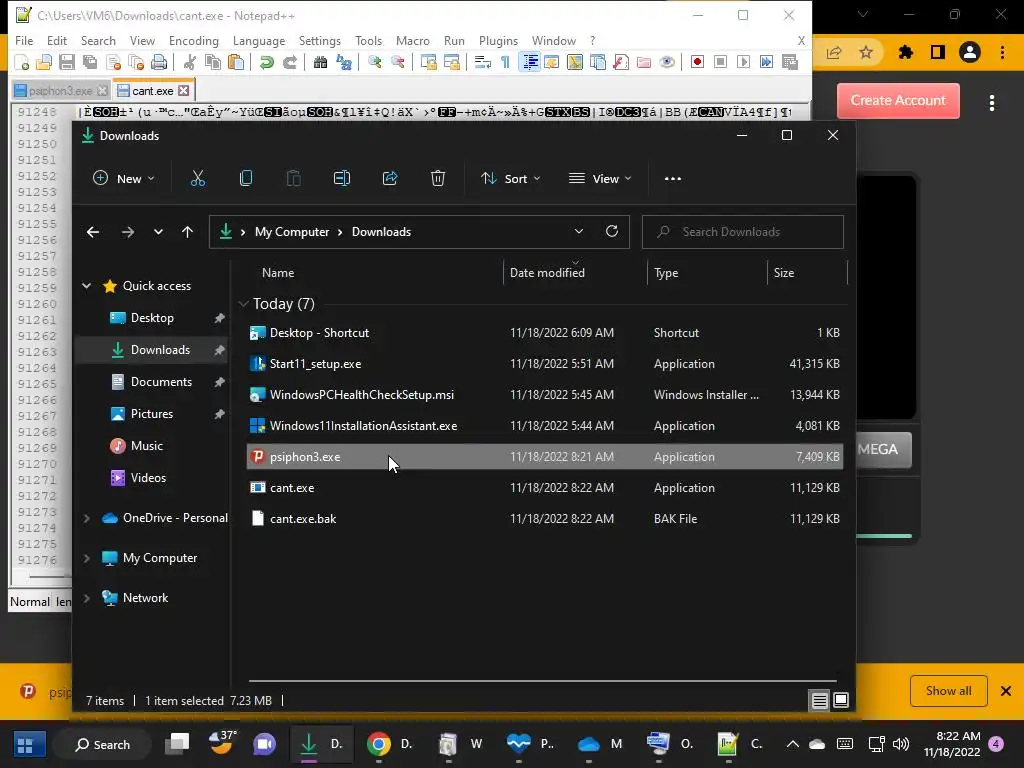
Task: Toggle Word Wrap in Notepad++ toolbar
Action: 483,62
